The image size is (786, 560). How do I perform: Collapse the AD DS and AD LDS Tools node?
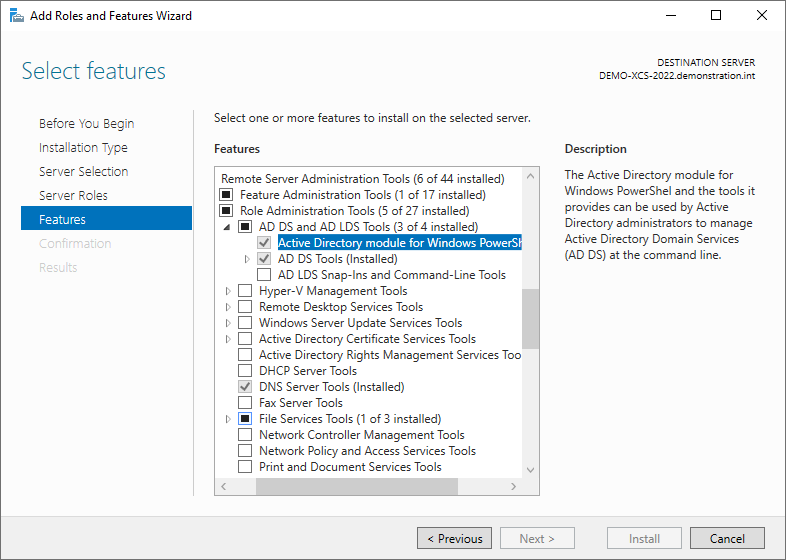pyautogui.click(x=229, y=227)
